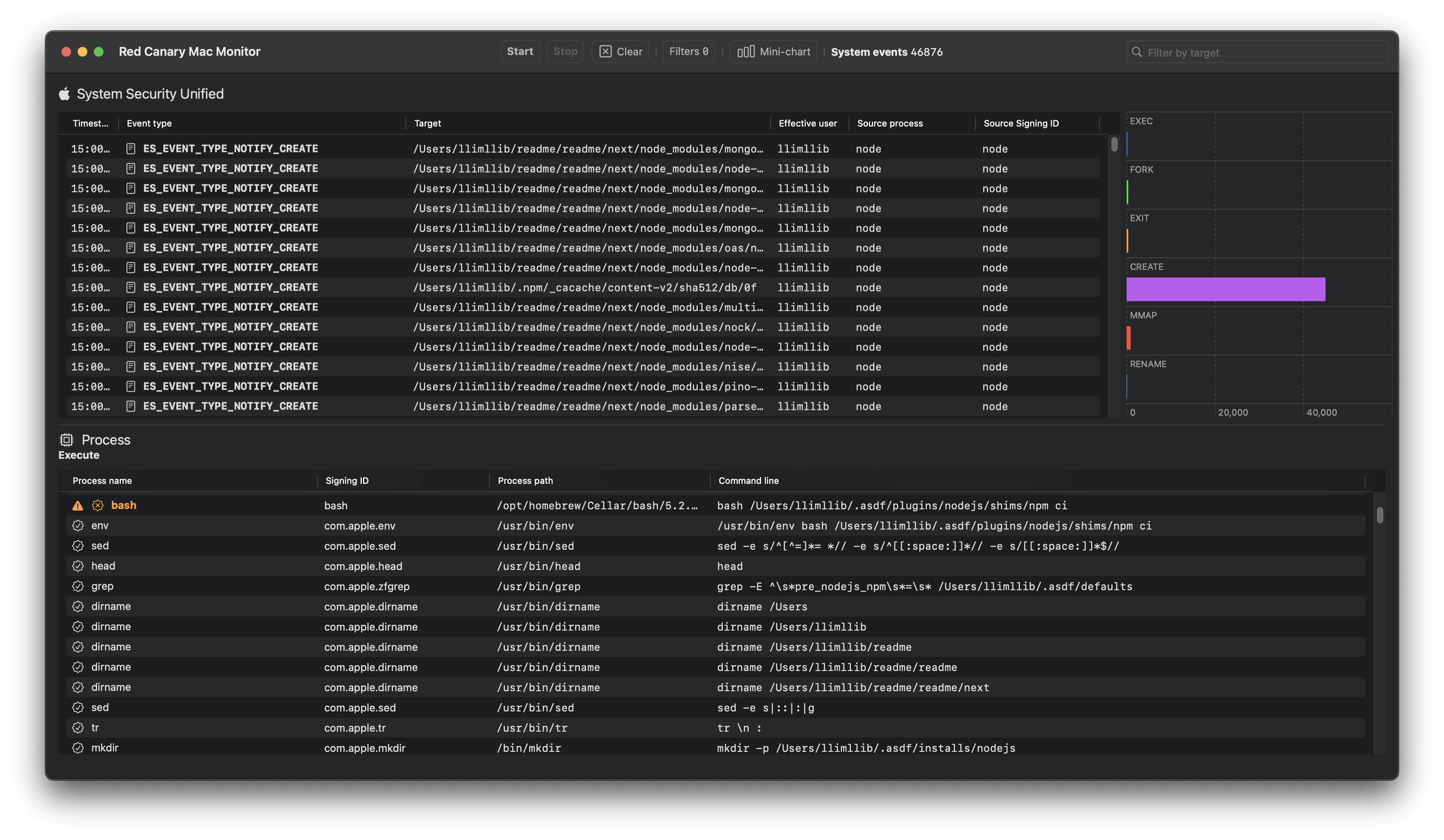1444x840 pixels.
Task: Toggle the Stop control
Action: (x=565, y=51)
